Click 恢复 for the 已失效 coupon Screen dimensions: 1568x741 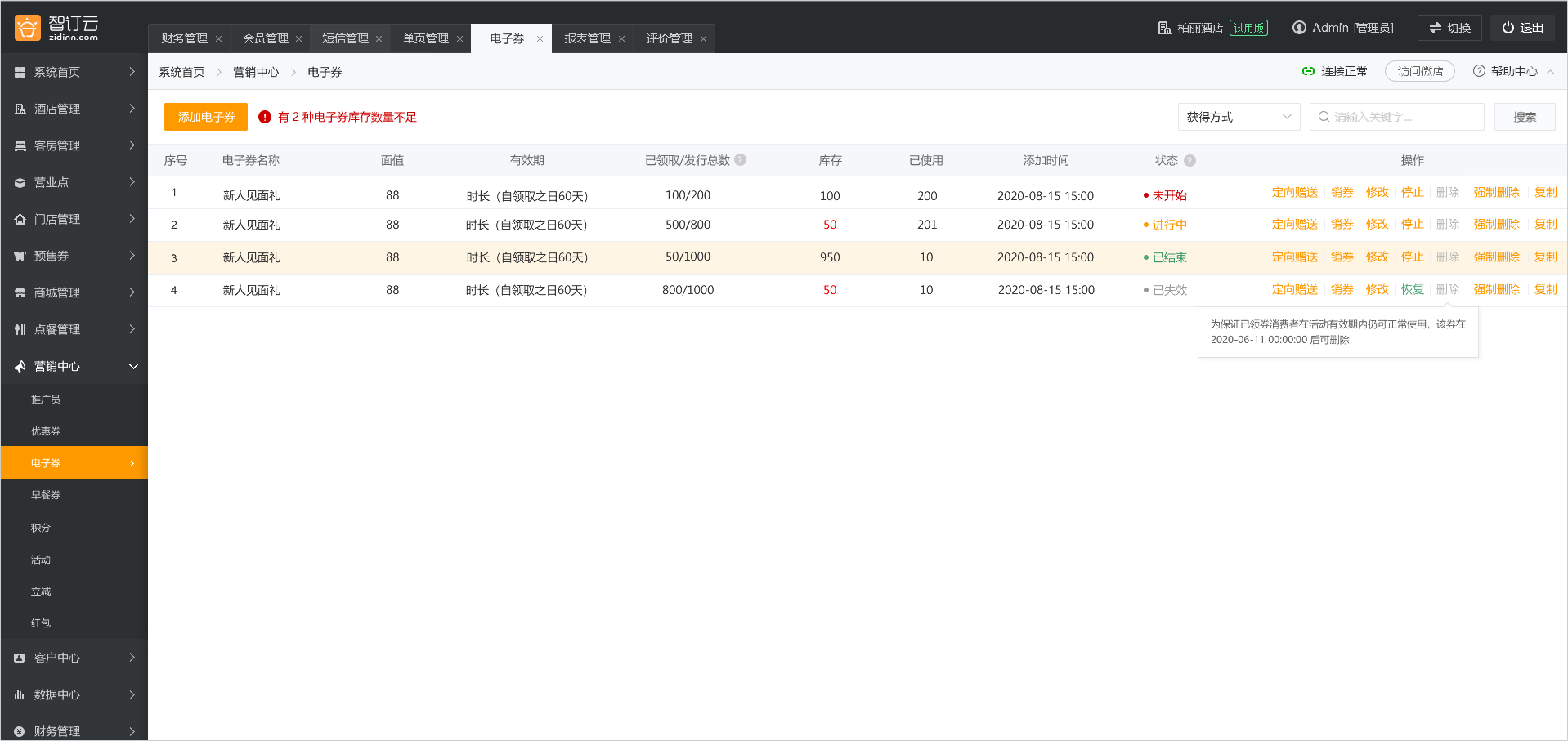click(1412, 289)
